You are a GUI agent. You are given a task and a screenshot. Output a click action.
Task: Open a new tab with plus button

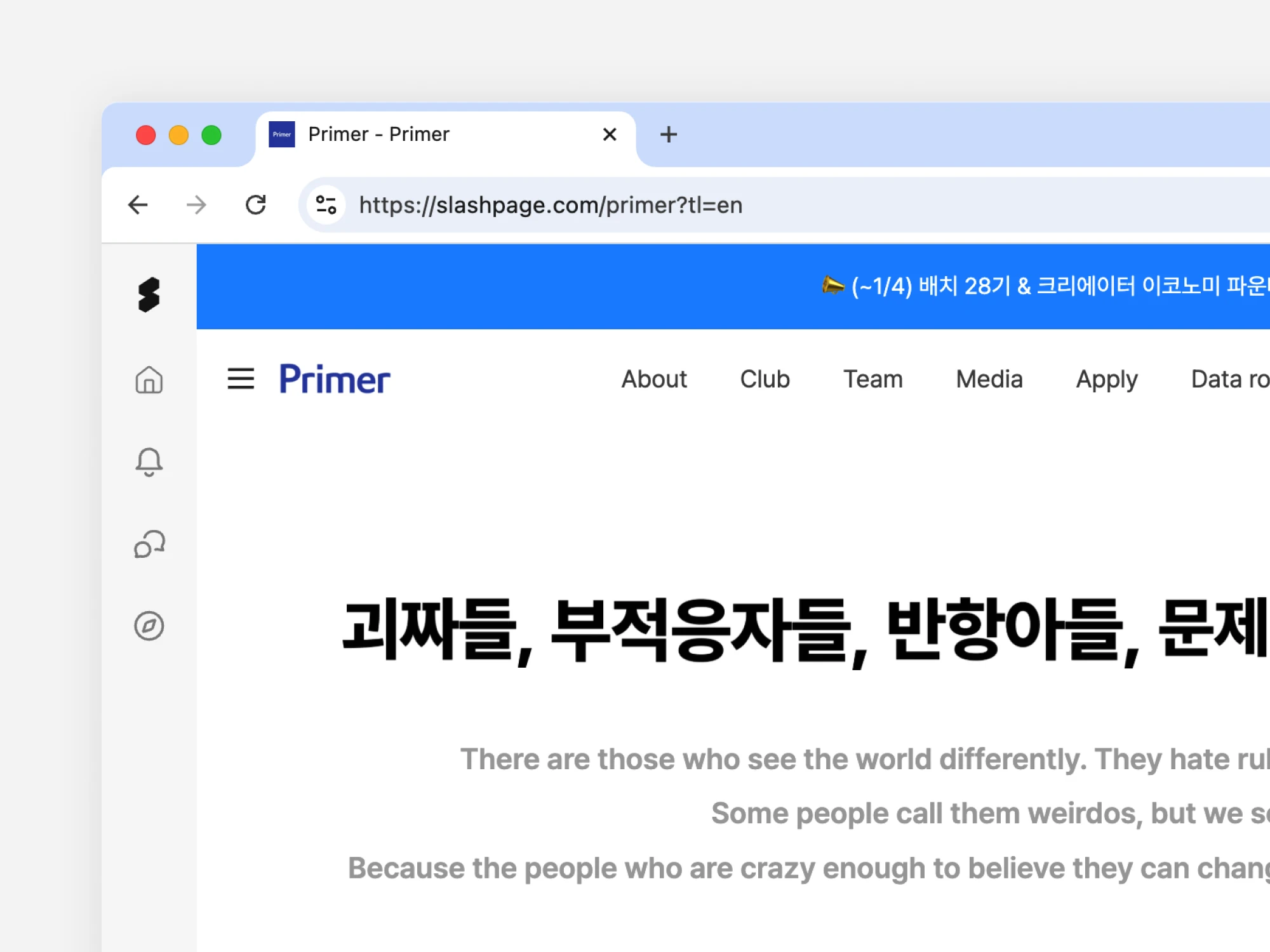pyautogui.click(x=668, y=135)
